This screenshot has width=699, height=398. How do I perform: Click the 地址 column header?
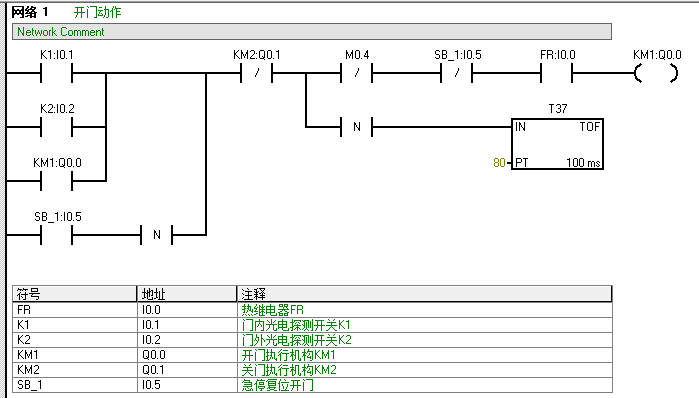point(187,294)
